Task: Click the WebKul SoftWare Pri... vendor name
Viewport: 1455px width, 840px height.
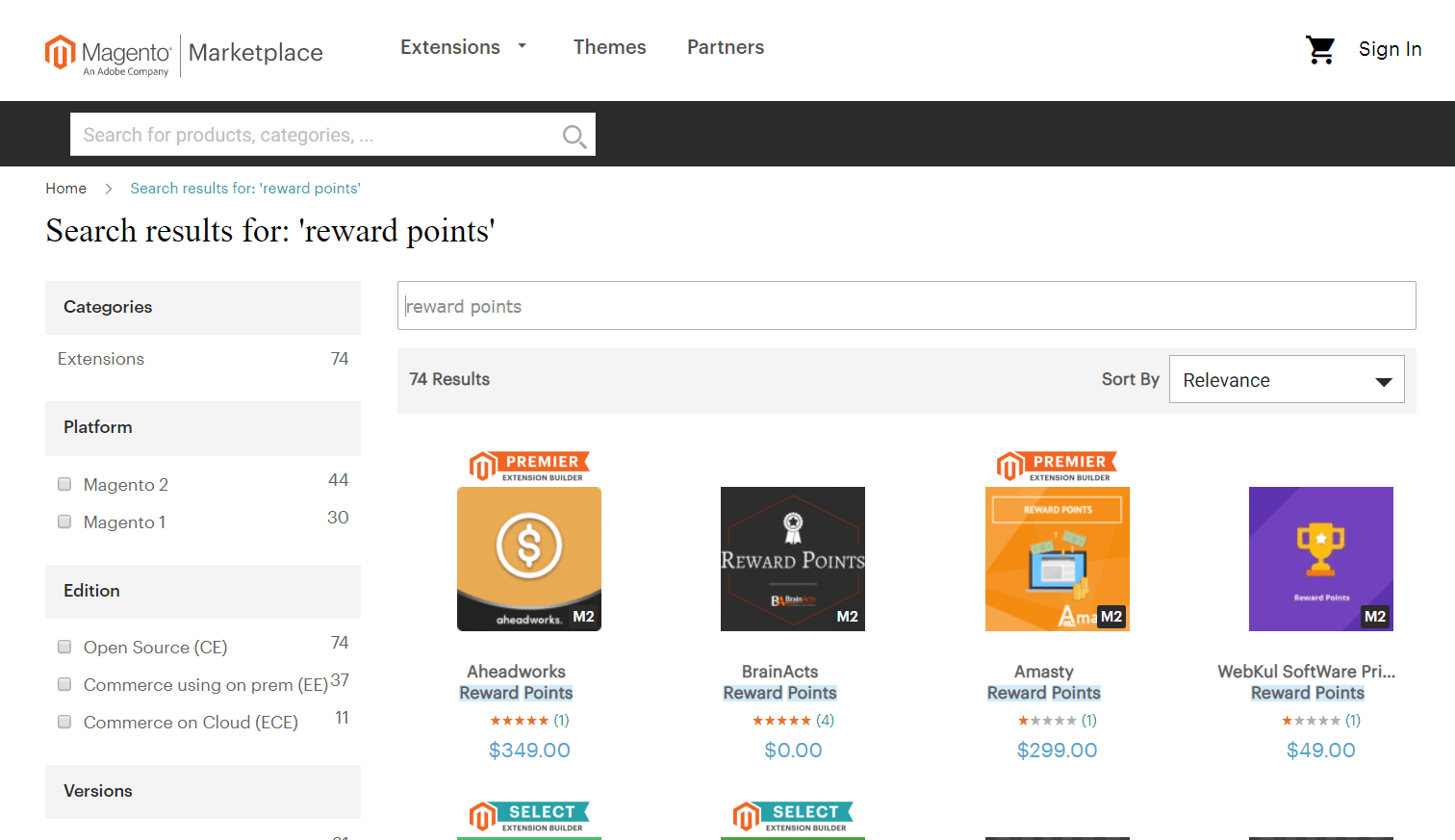Action: pos(1307,672)
